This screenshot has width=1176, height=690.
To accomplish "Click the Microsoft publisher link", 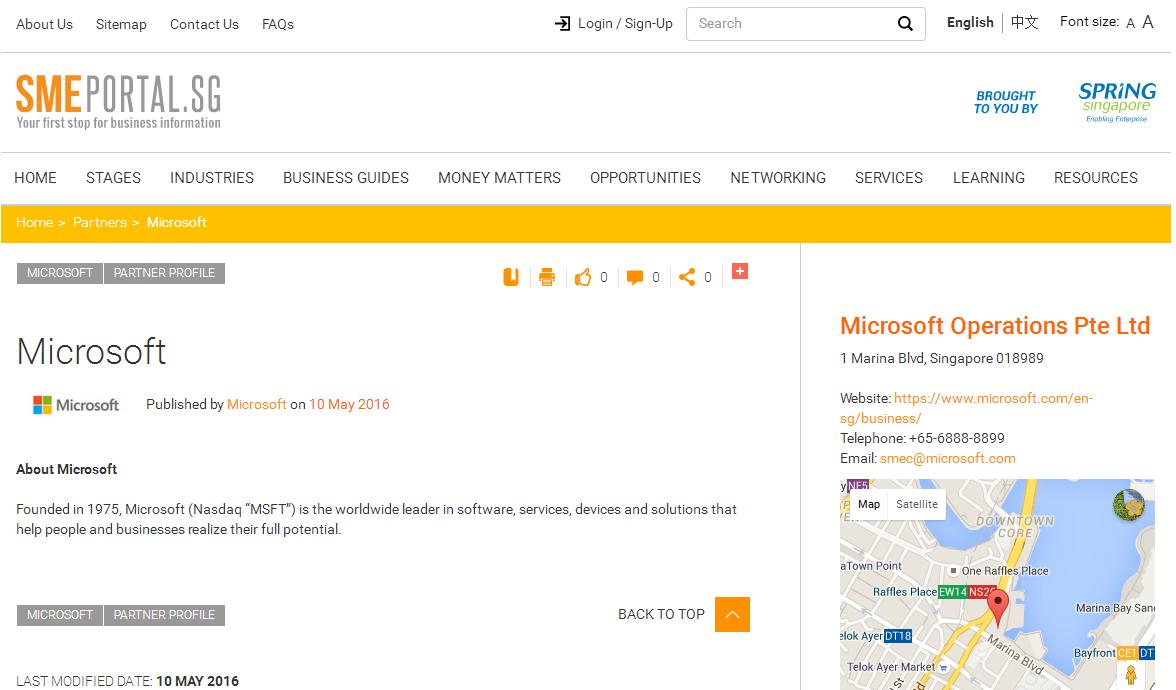I will pos(256,404).
